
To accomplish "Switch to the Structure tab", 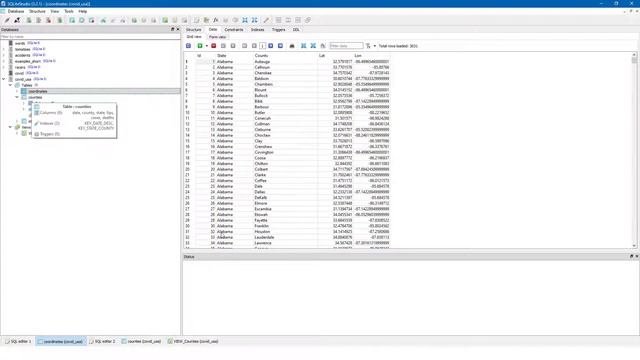I will pyautogui.click(x=193, y=29).
